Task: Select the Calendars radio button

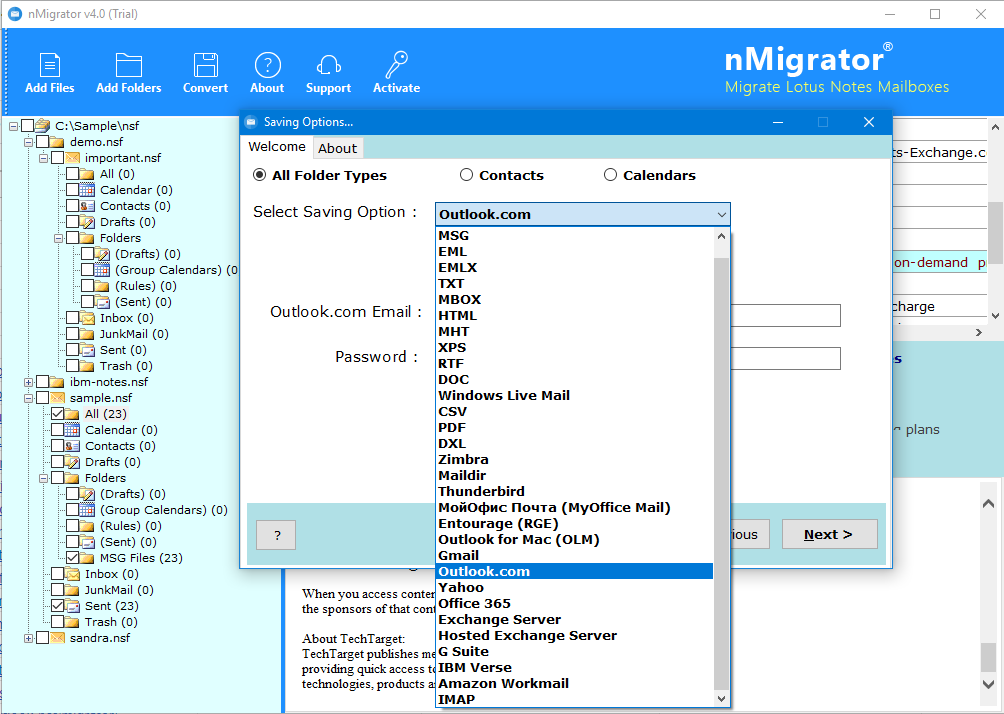Action: click(x=610, y=175)
